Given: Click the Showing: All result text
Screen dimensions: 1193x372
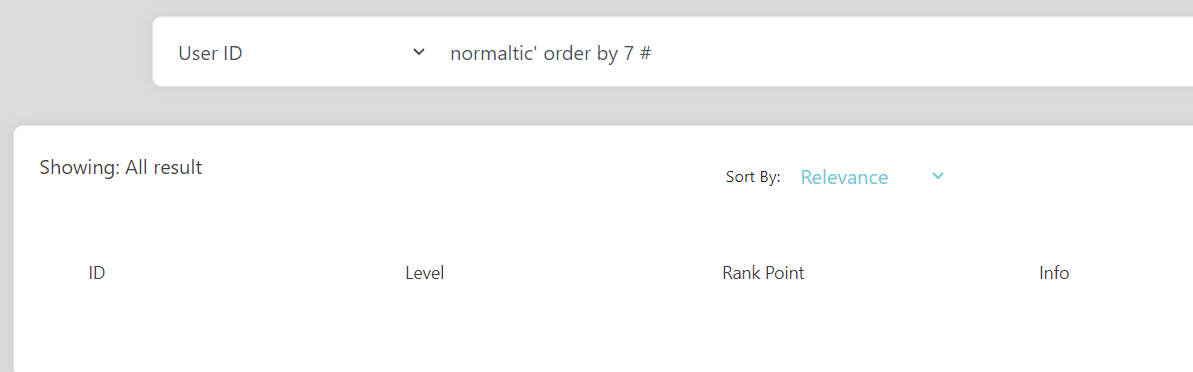Looking at the screenshot, I should pyautogui.click(x=121, y=167).
